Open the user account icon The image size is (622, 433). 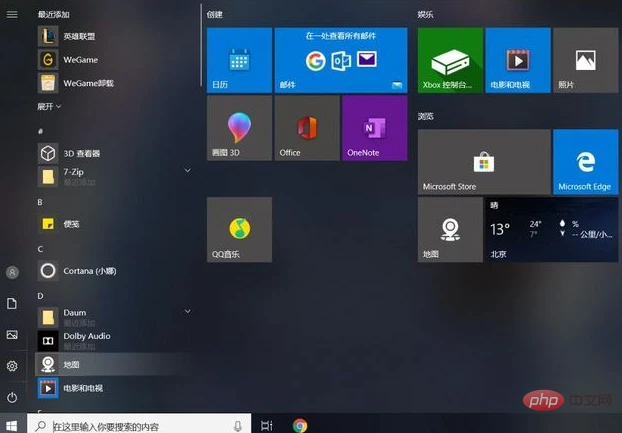[12, 272]
